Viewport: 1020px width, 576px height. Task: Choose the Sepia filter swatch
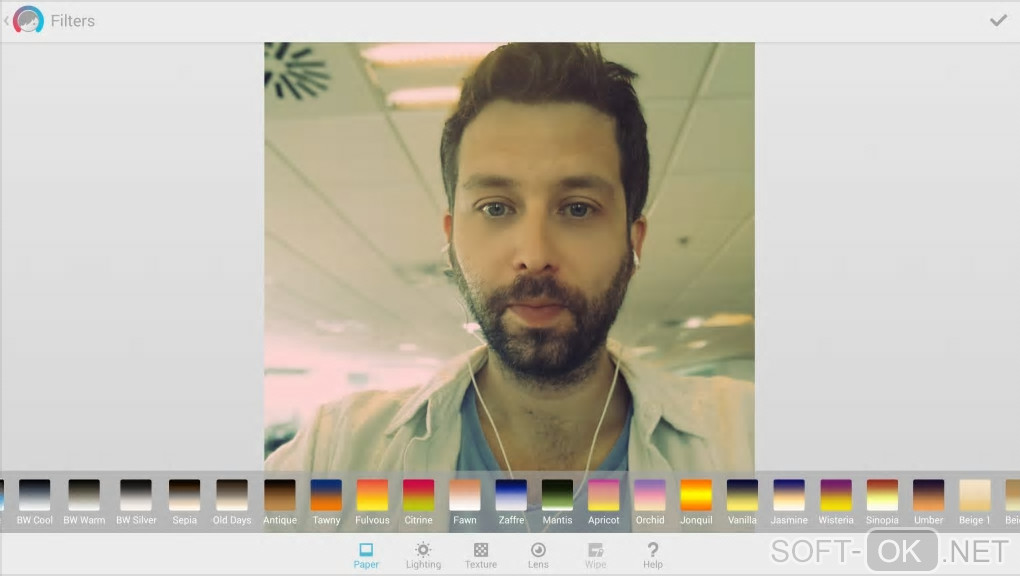tap(185, 495)
